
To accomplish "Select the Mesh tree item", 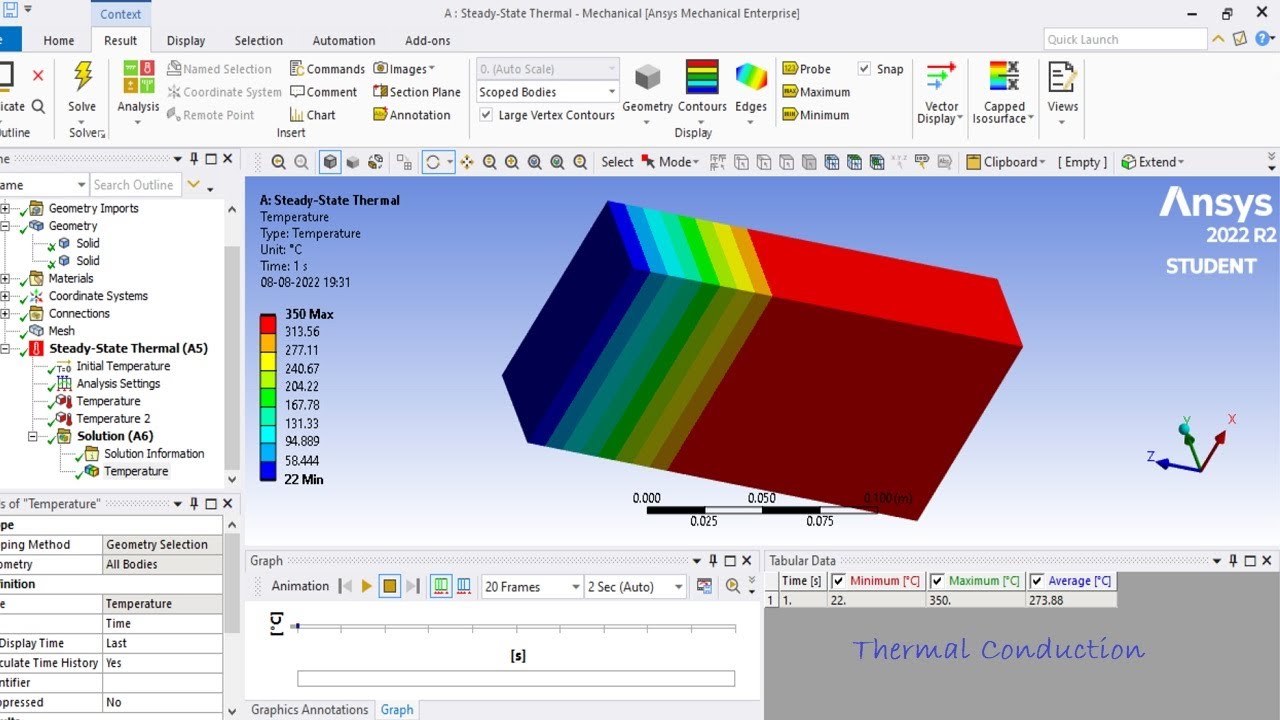I will 61,331.
